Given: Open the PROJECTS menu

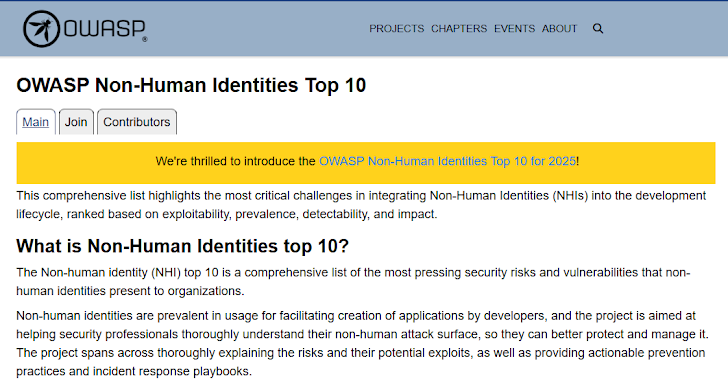Looking at the screenshot, I should click(396, 29).
